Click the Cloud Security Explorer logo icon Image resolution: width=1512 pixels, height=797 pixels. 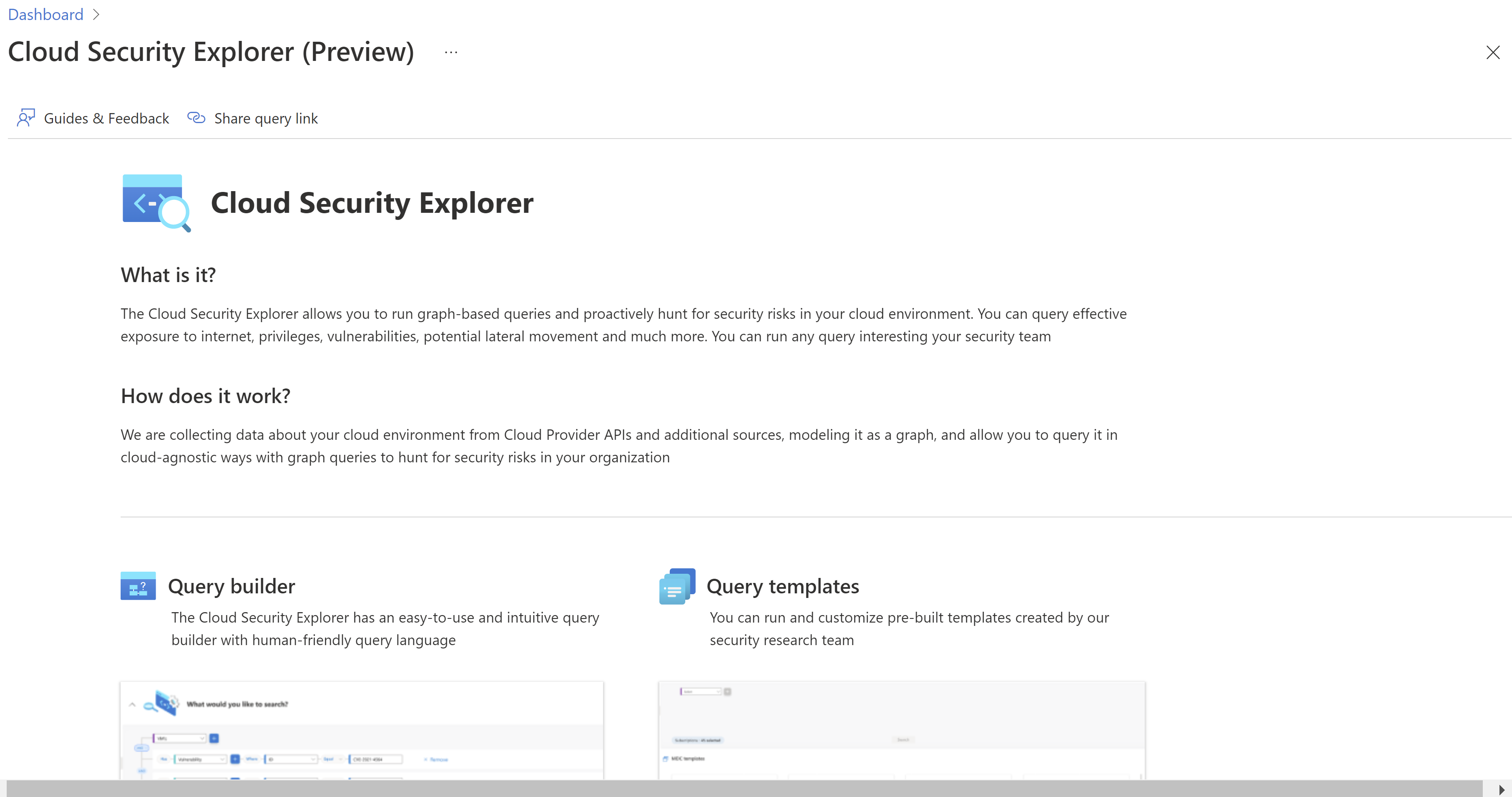[x=156, y=202]
